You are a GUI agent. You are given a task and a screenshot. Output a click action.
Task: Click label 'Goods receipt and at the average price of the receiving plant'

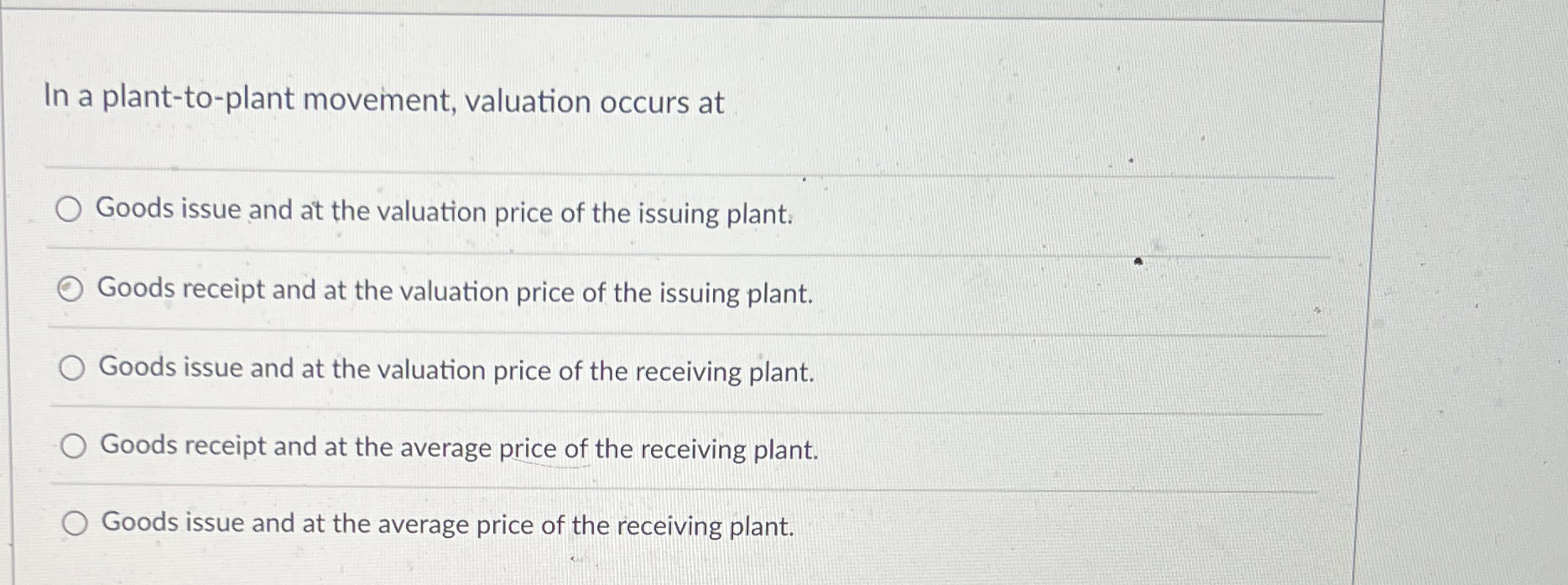point(459,447)
